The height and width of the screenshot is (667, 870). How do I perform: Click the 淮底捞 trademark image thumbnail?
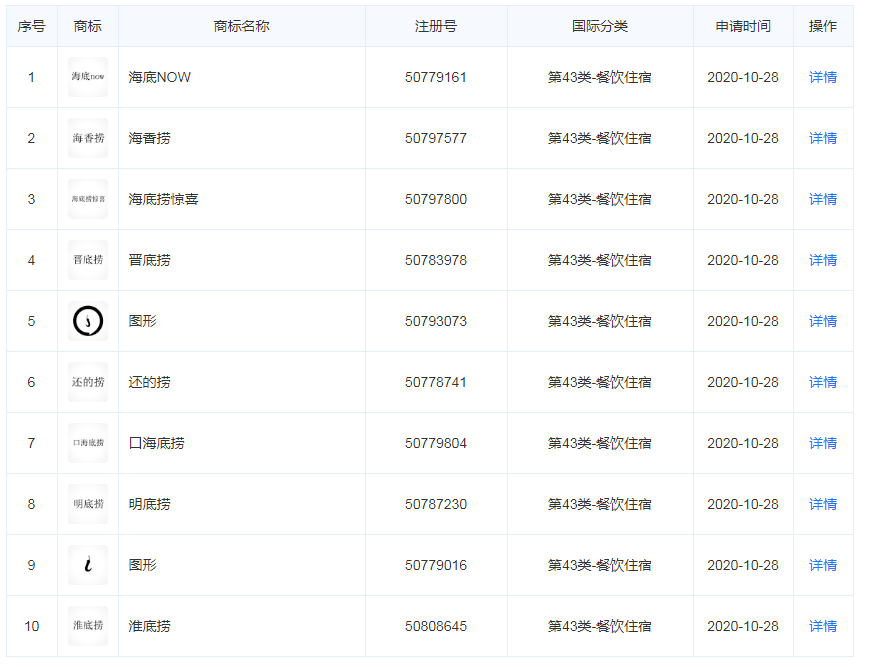pyautogui.click(x=88, y=626)
